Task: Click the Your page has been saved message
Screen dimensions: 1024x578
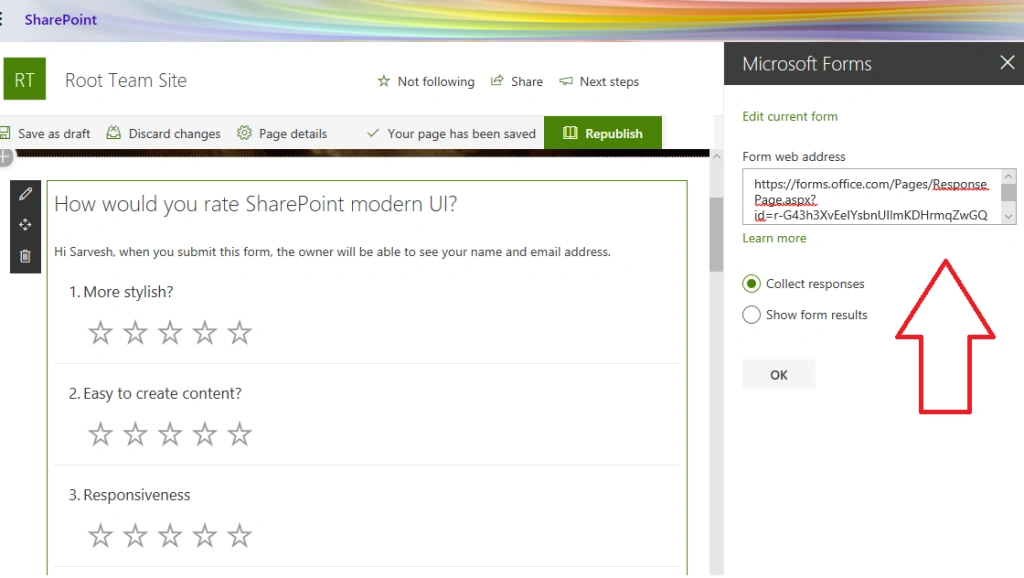Action: point(461,134)
